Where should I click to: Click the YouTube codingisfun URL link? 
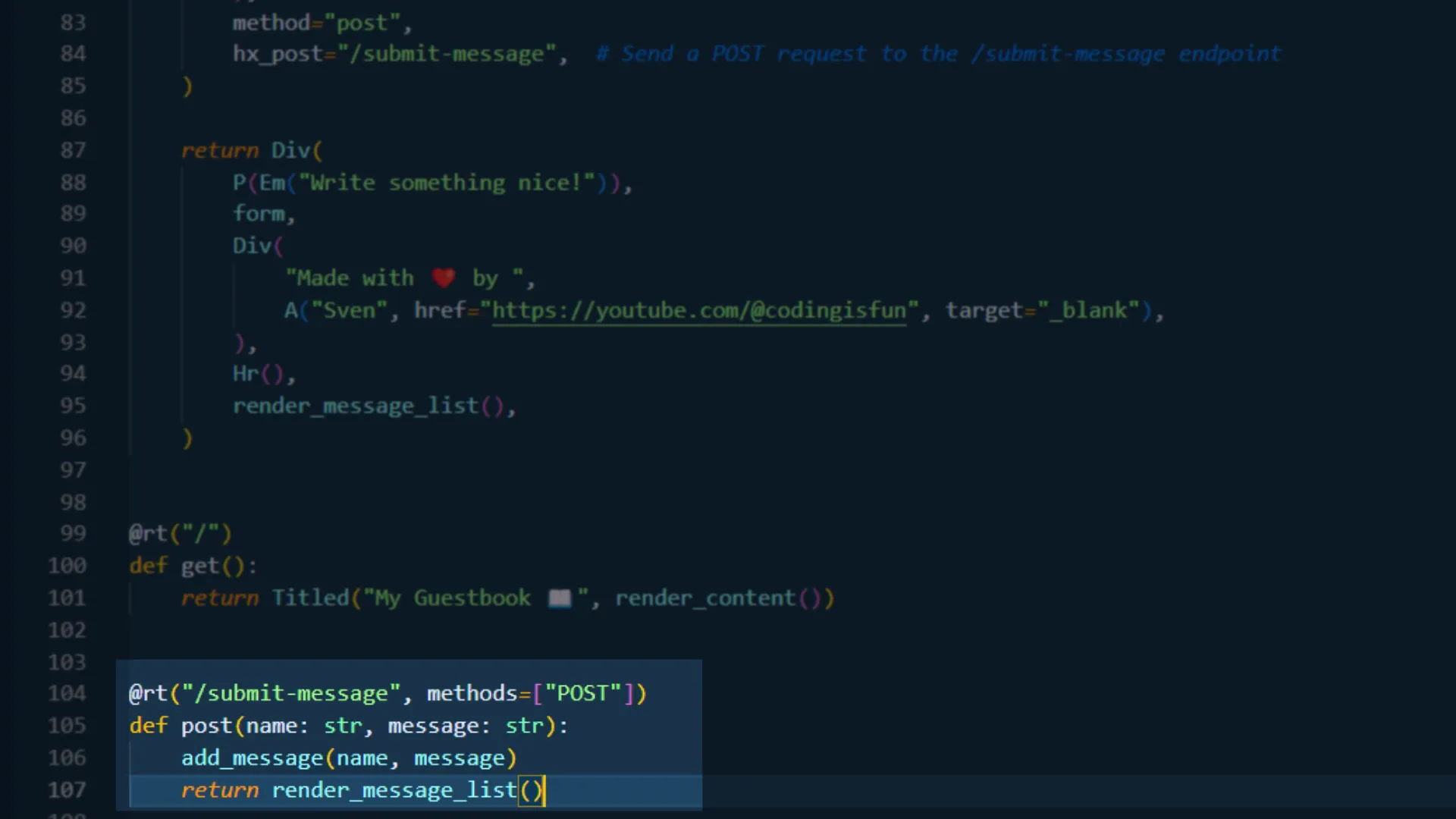[x=699, y=311]
